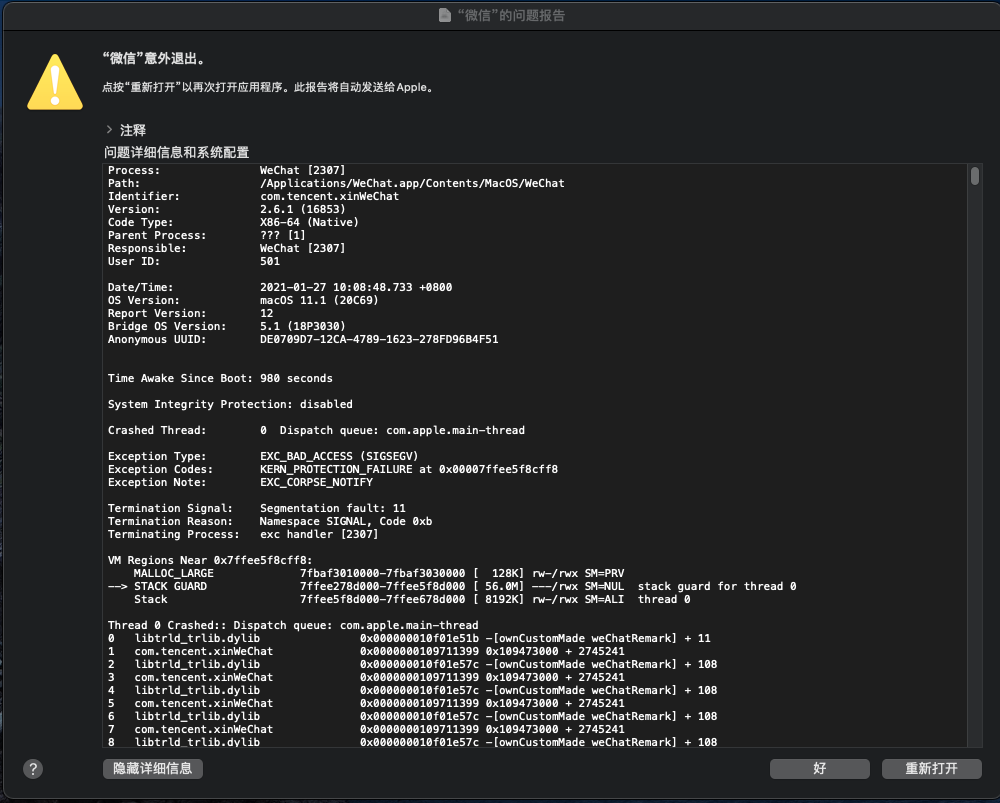This screenshot has height=803, width=1000.
Task: Click the 重新打开 reopen button
Action: [x=932, y=769]
